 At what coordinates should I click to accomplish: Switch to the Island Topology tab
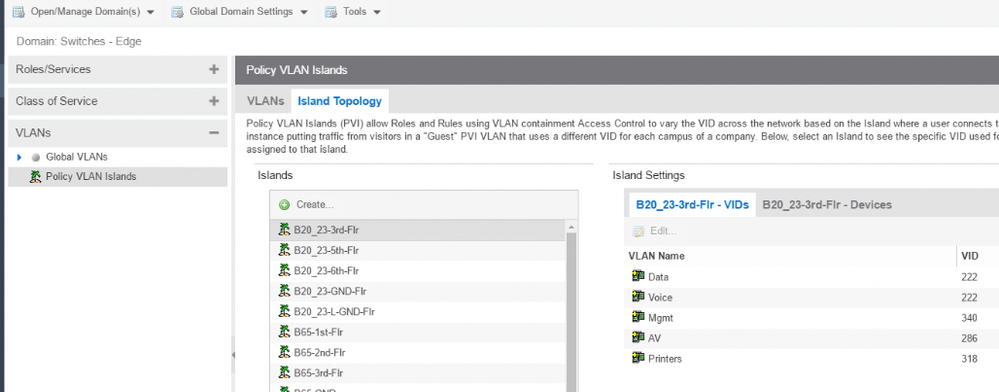pyautogui.click(x=340, y=101)
